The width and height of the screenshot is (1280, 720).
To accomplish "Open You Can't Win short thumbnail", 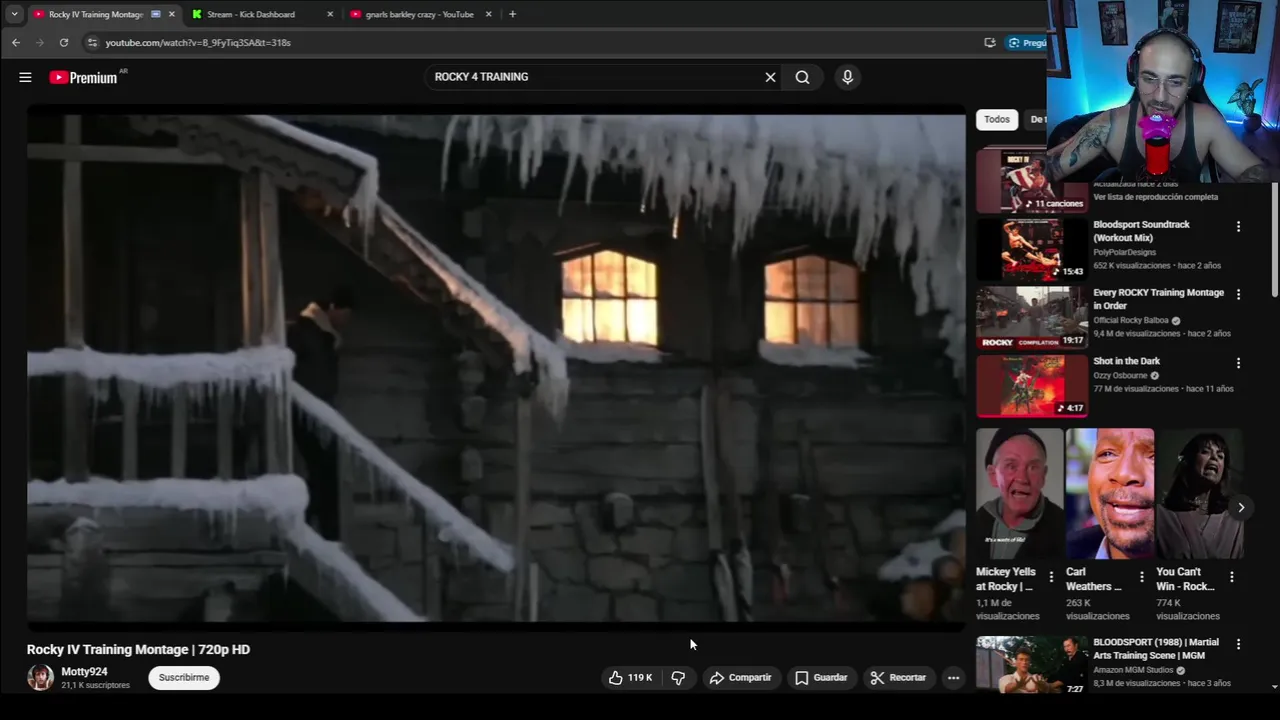I will click(x=1200, y=493).
